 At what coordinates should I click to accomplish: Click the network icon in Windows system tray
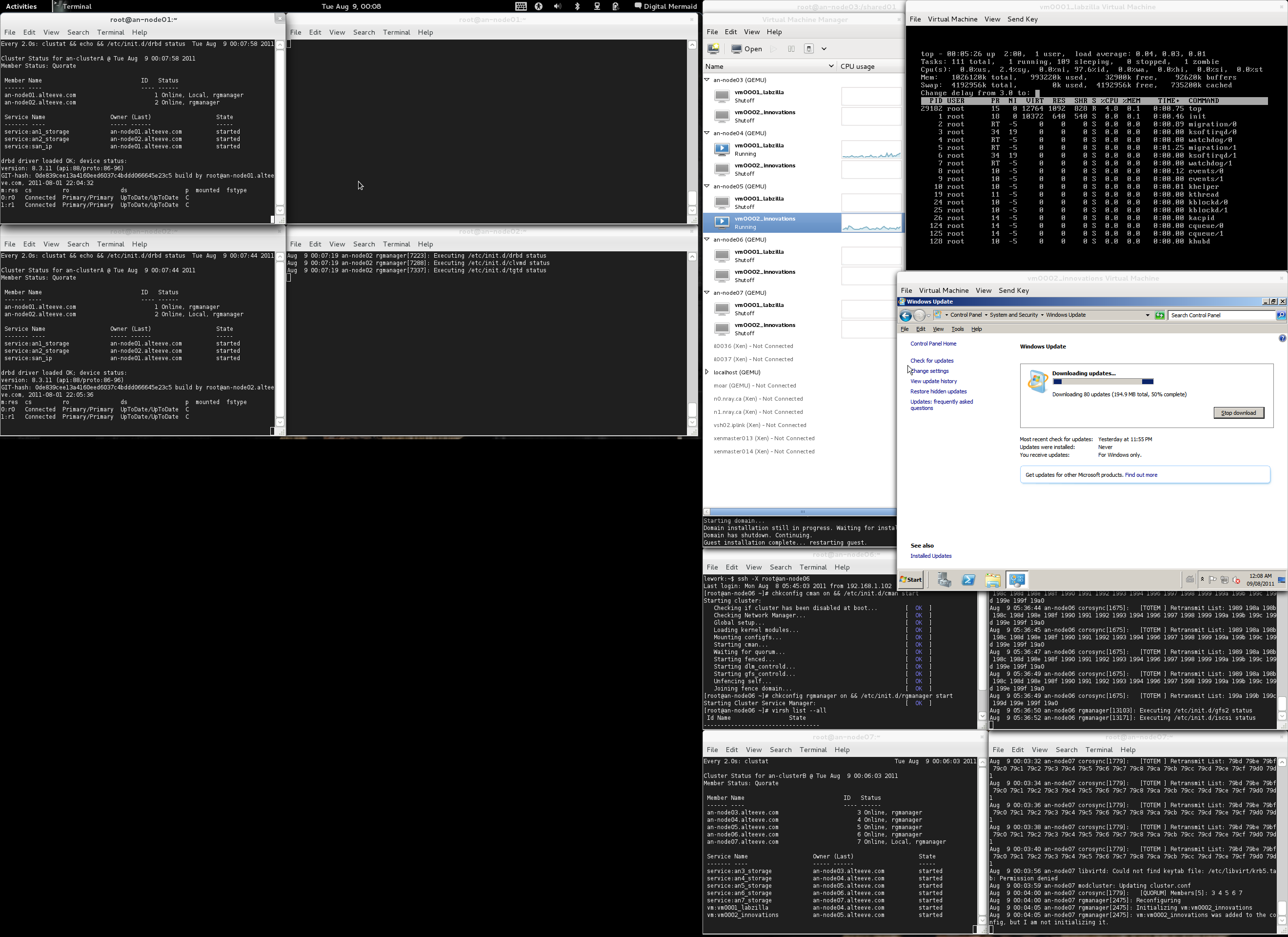click(1225, 580)
